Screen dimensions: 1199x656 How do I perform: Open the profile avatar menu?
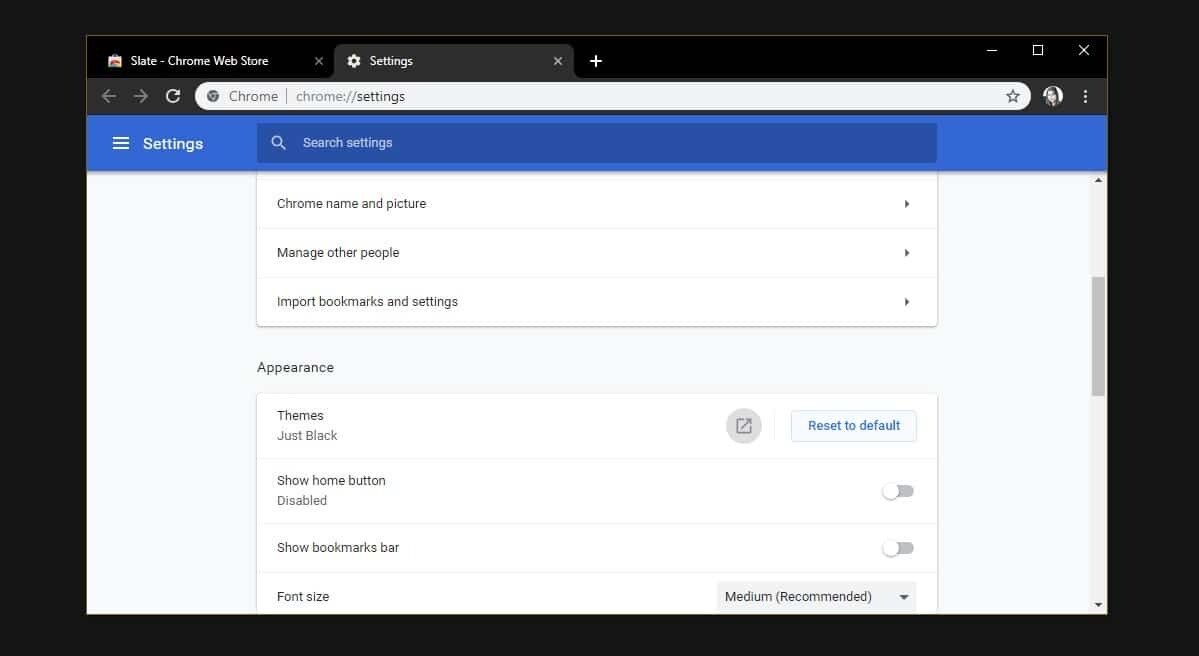1052,96
